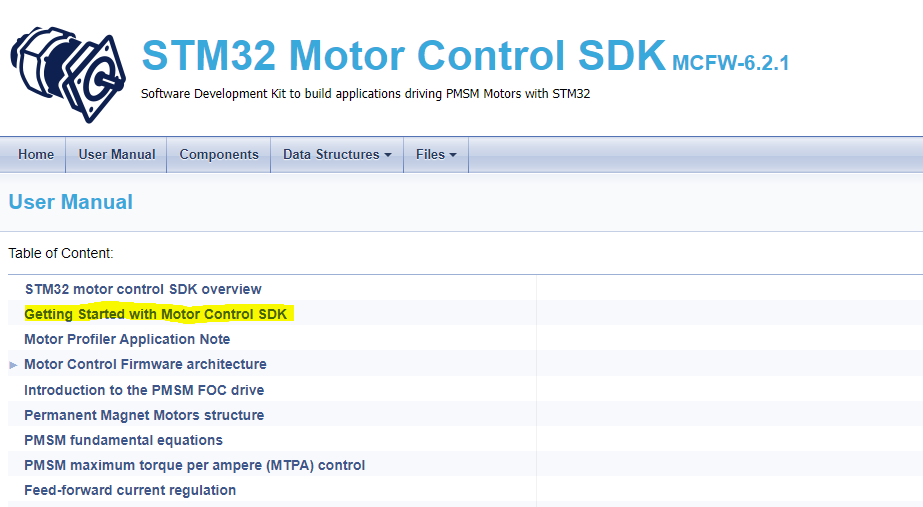Screen dimensions: 923x507
Task: Click the motor logo image
Action: click(x=68, y=74)
